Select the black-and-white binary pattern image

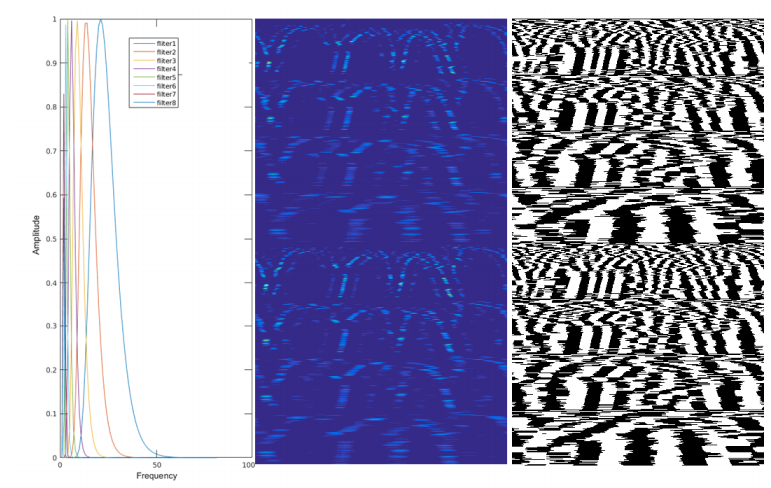[640, 240]
